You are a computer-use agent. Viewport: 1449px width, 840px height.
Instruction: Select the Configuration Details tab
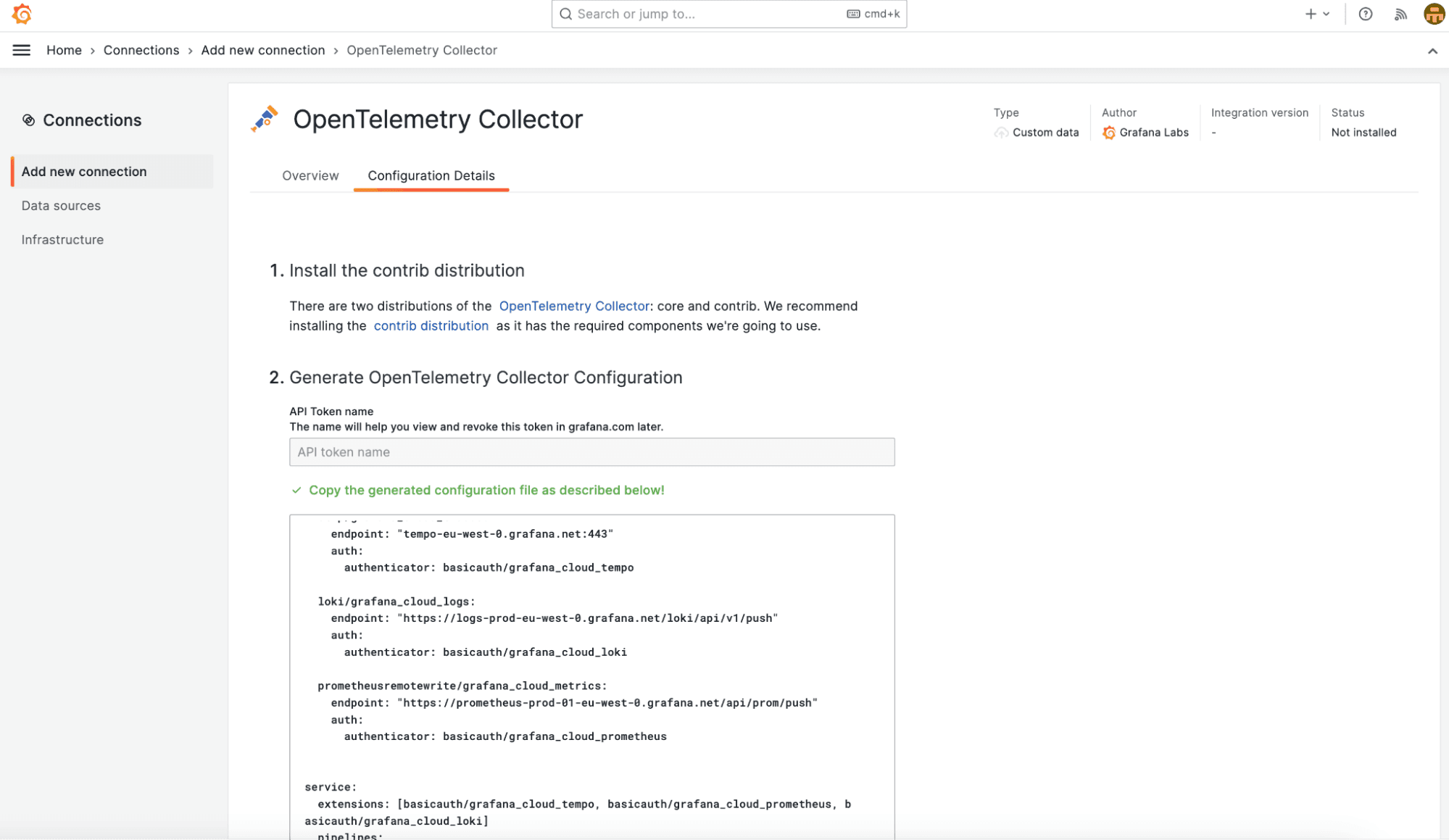point(431,175)
